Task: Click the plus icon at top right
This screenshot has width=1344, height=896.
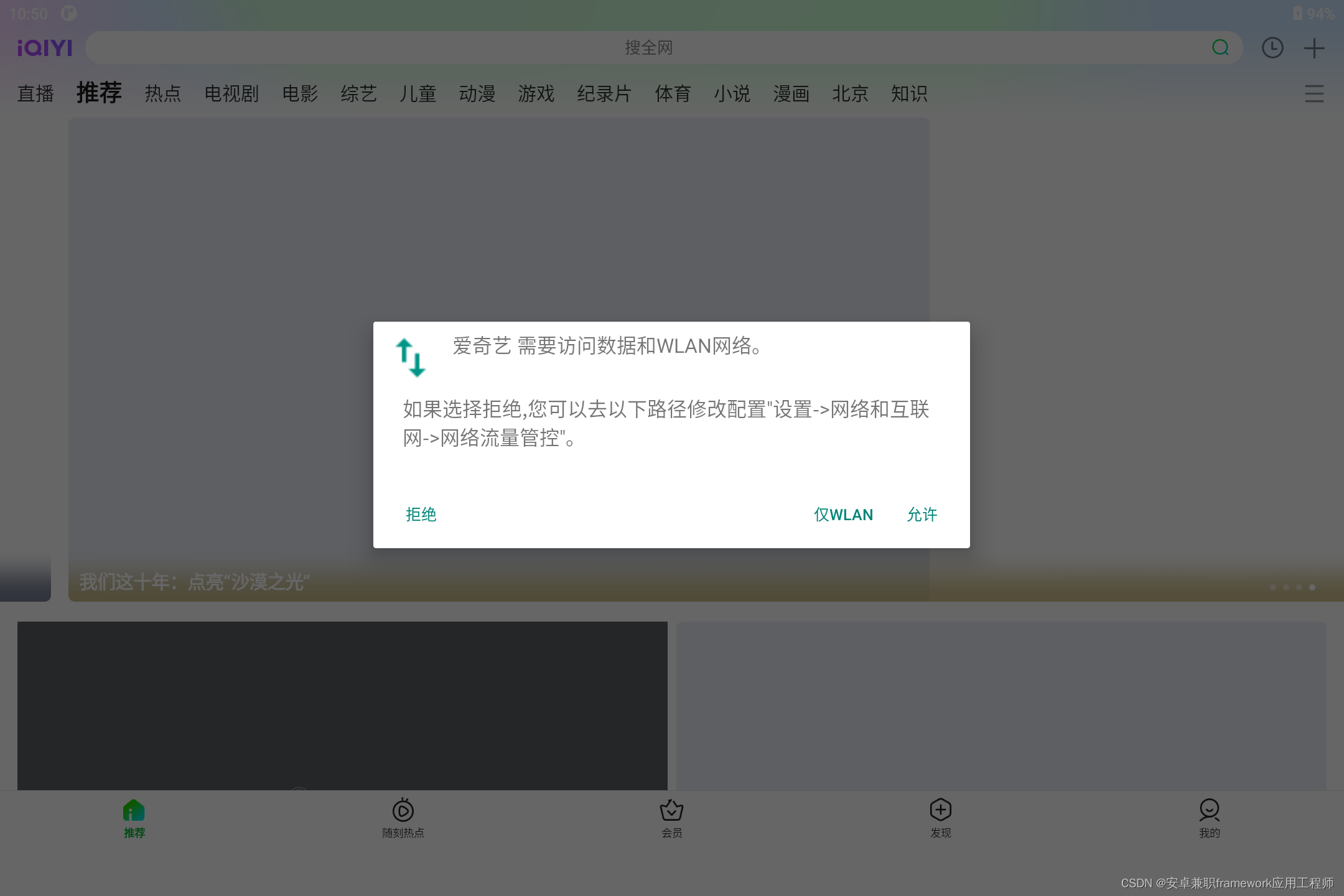Action: pos(1314,48)
